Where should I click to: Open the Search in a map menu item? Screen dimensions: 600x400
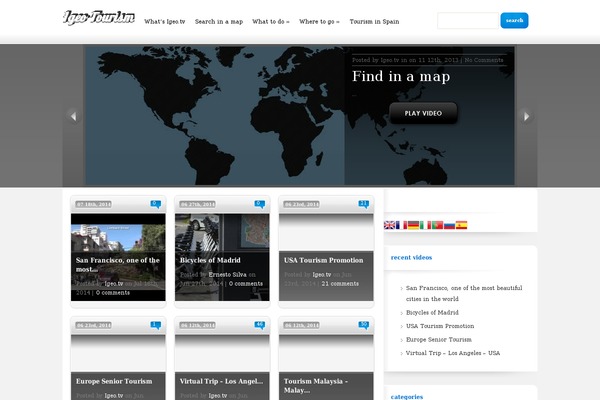pos(219,21)
